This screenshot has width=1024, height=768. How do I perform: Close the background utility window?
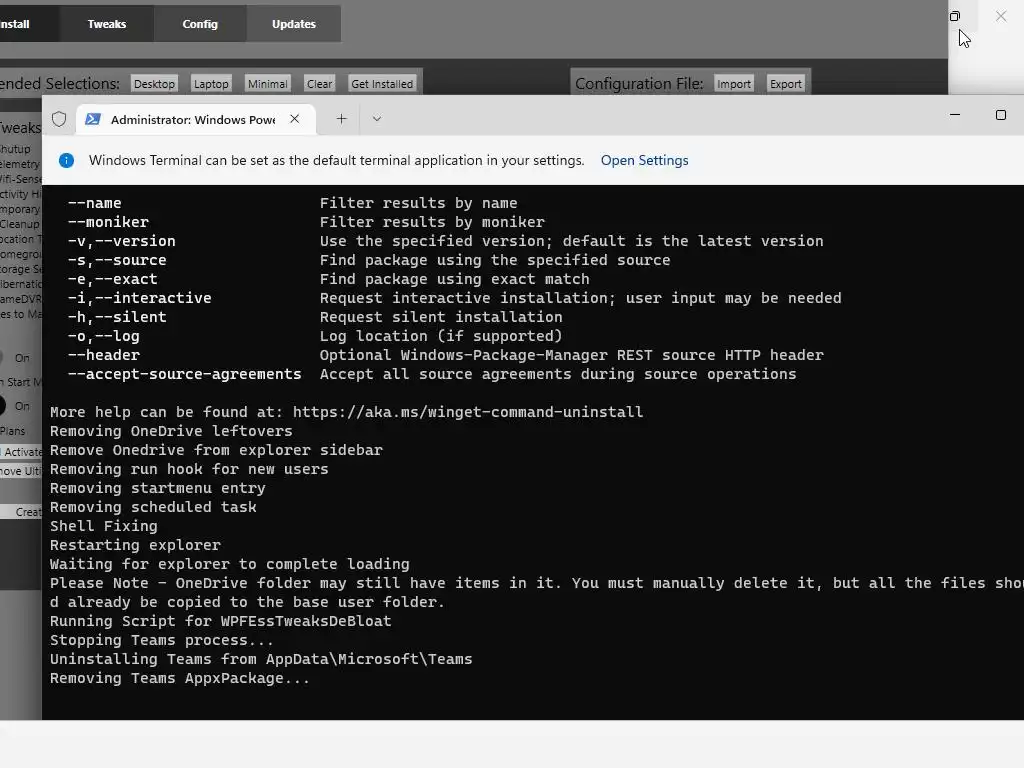click(1001, 16)
